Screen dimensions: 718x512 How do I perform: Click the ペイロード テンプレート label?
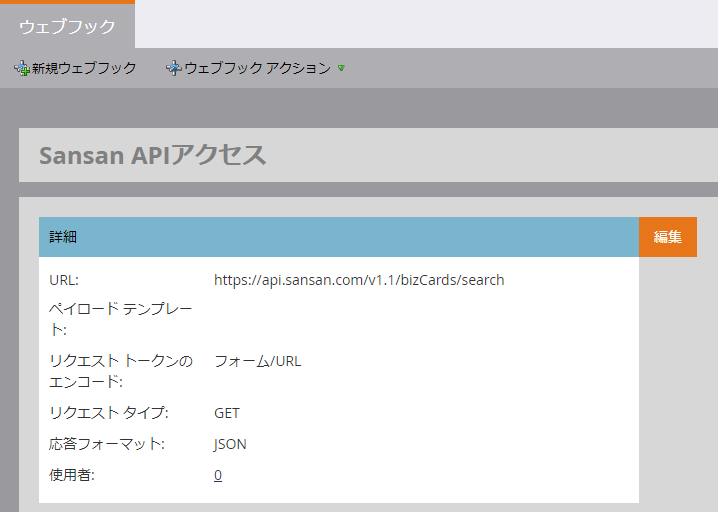click(x=120, y=319)
